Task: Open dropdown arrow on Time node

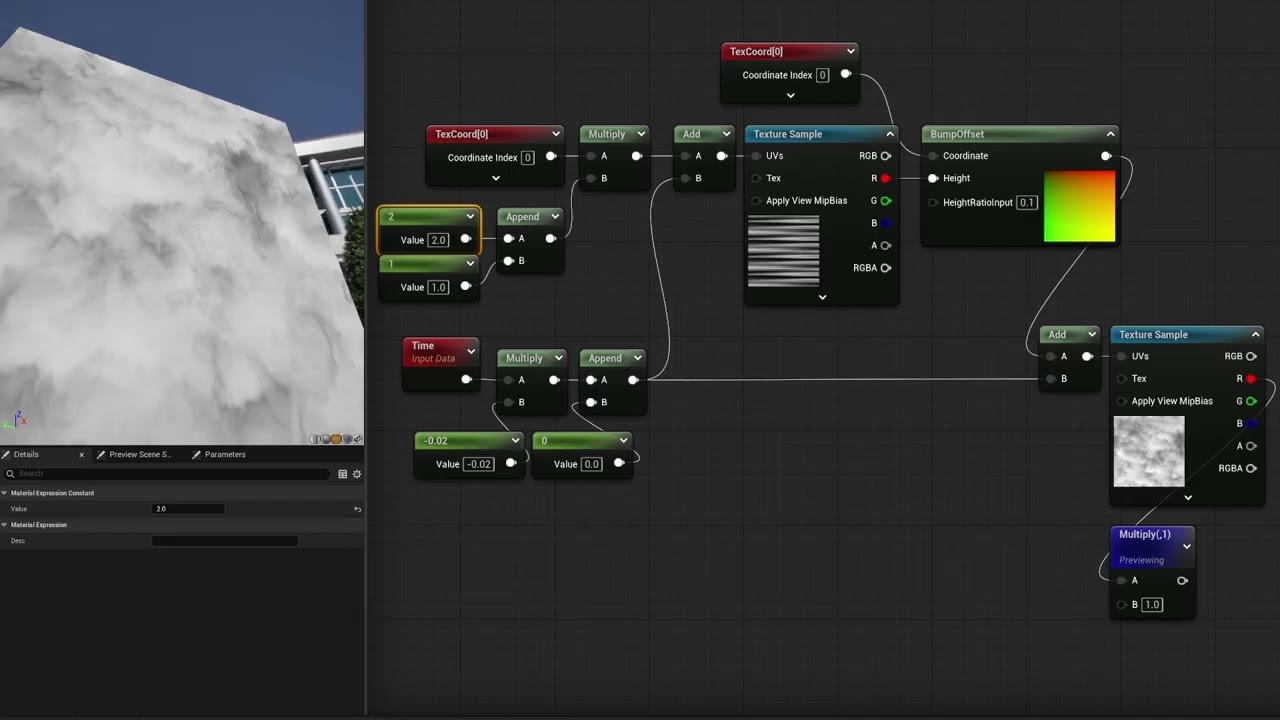Action: point(471,351)
